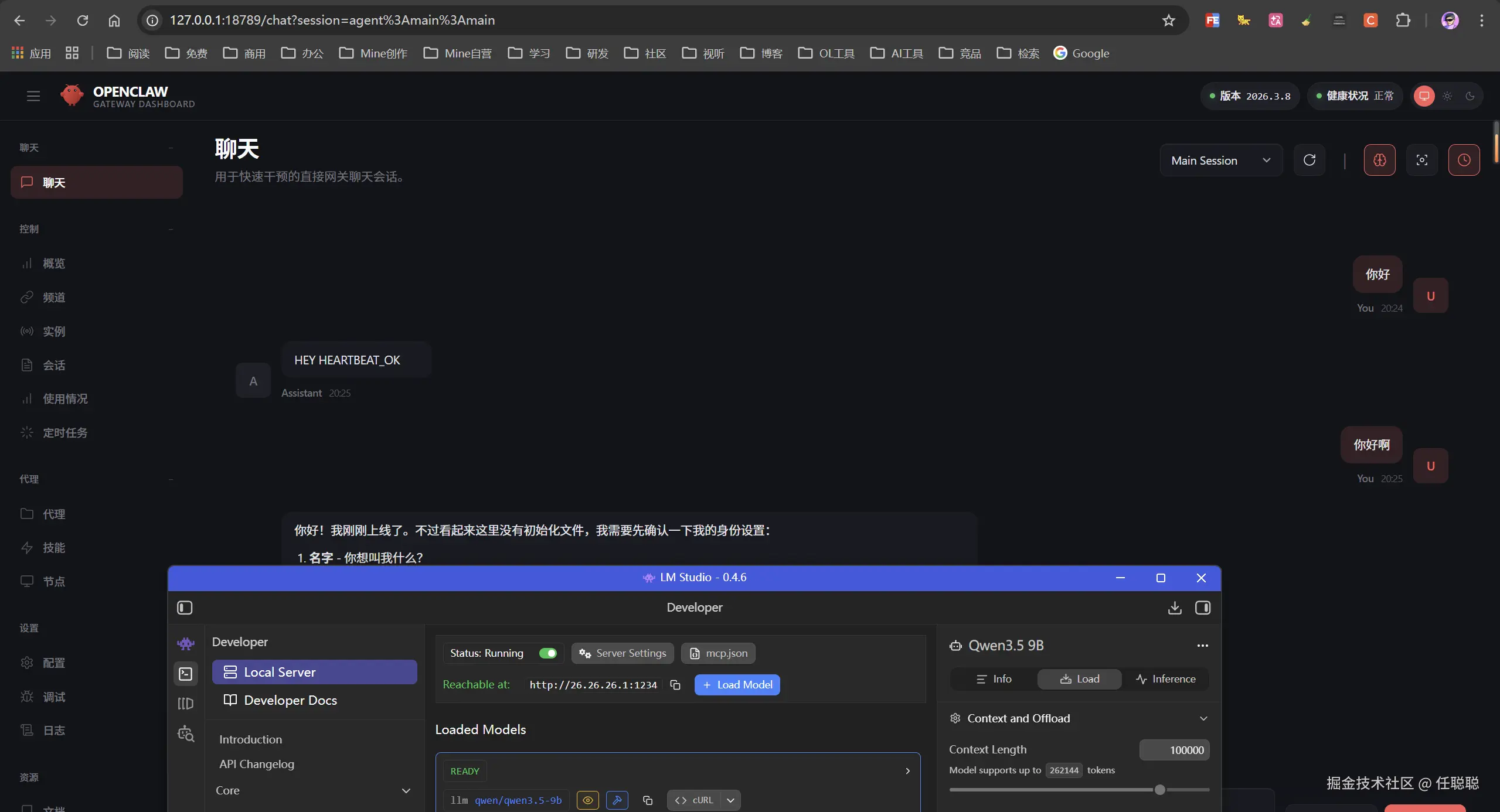Image resolution: width=1500 pixels, height=812 pixels.
Task: Open LM Studio downloads icon
Action: tap(1174, 608)
